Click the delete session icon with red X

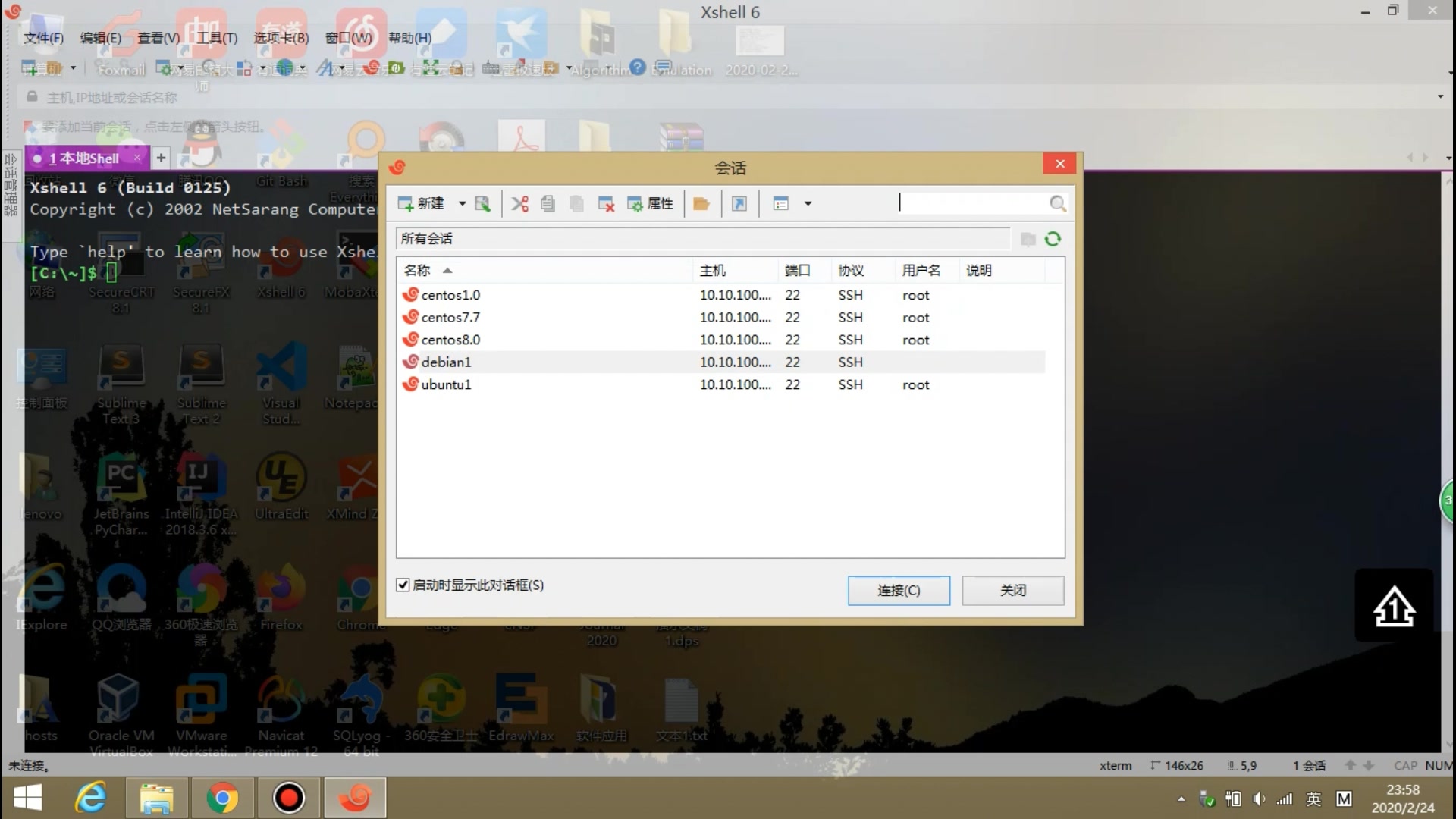606,203
